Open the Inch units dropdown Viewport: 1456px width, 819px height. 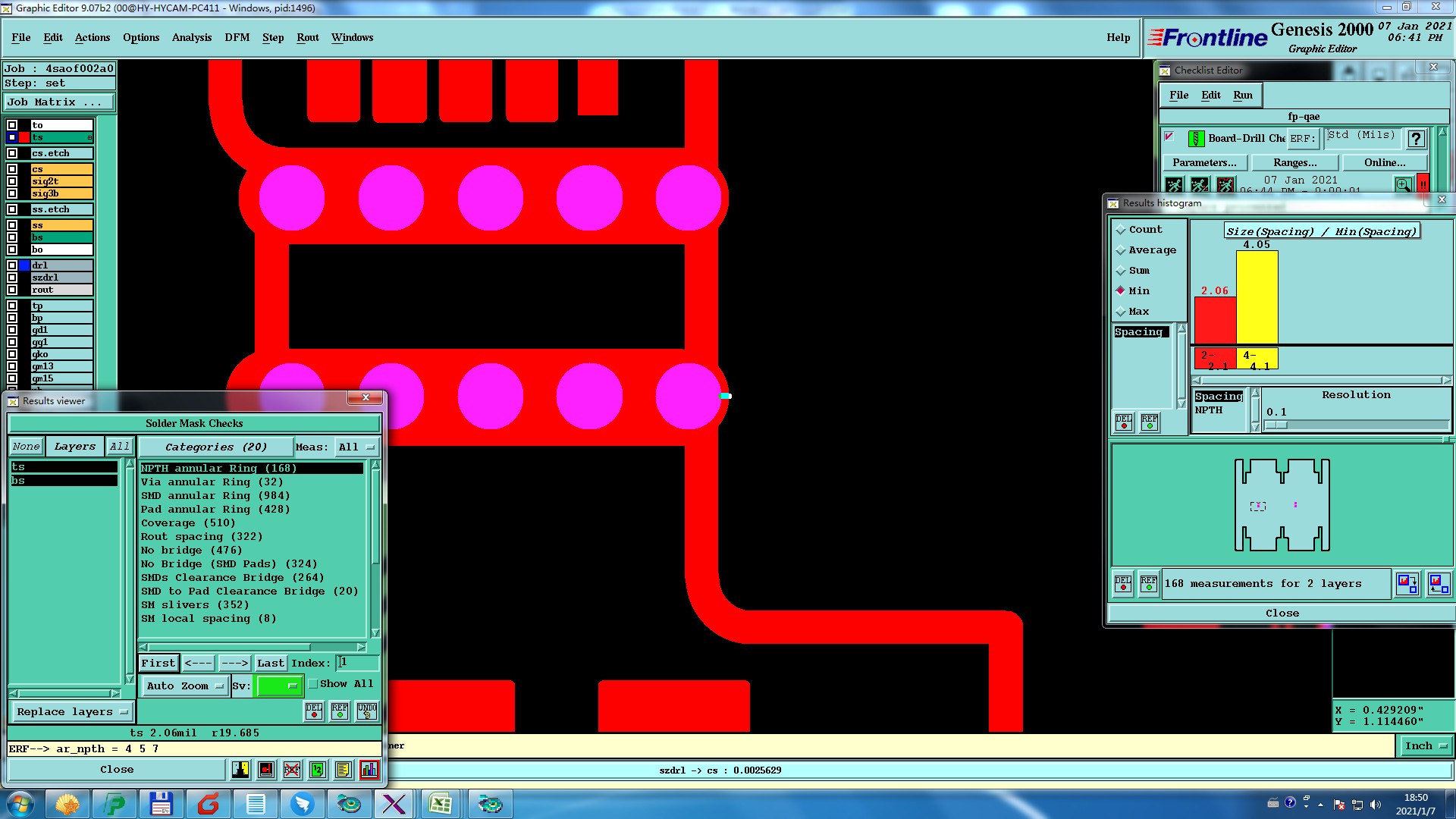pos(1425,746)
